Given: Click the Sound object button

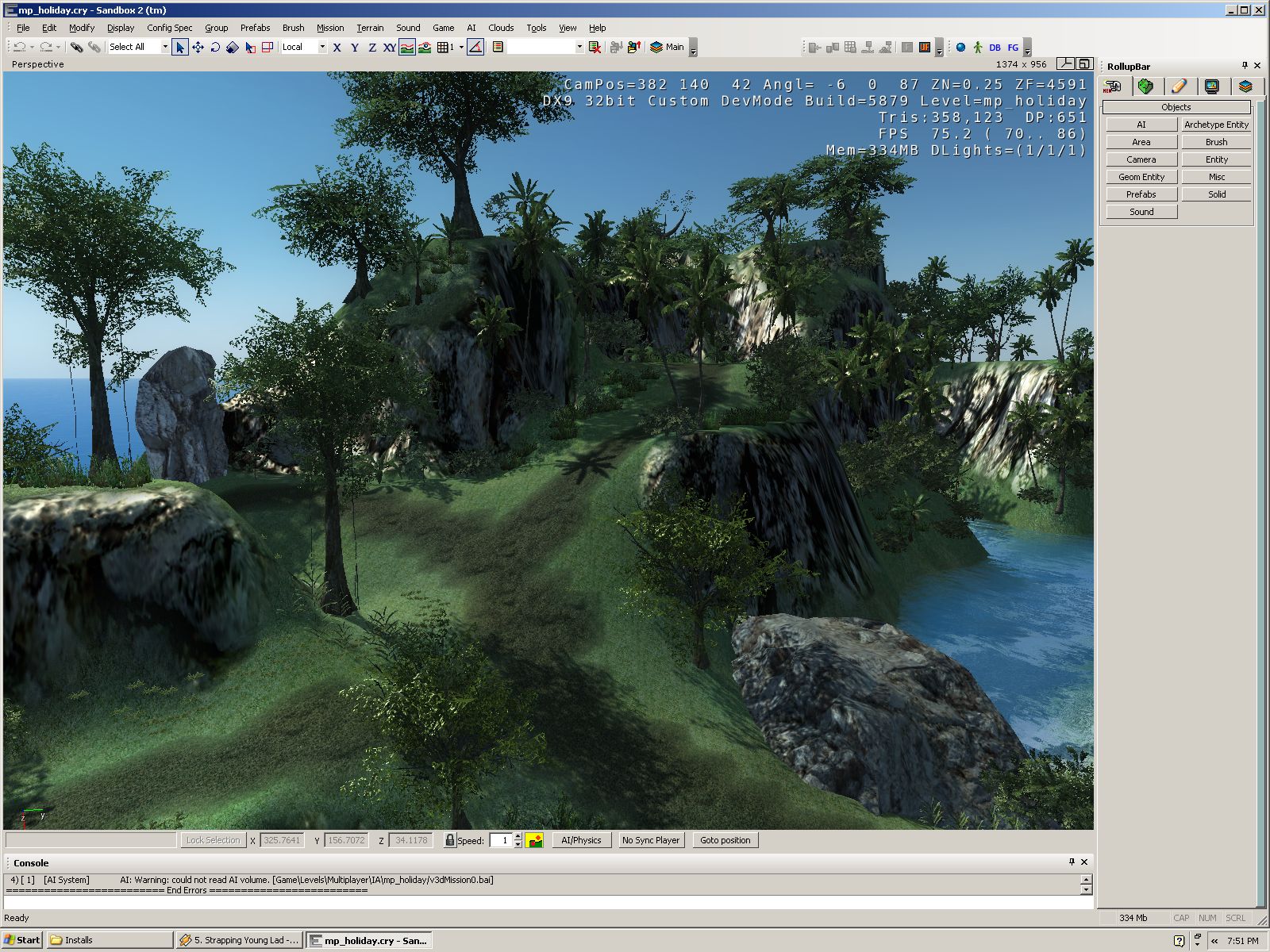Looking at the screenshot, I should (x=1141, y=212).
